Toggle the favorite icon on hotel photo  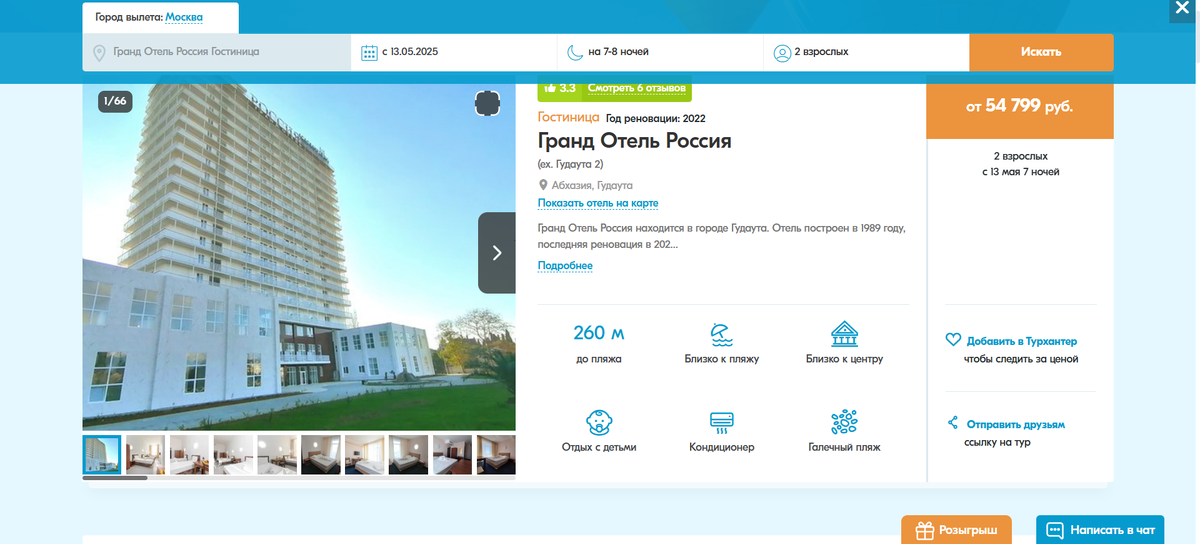pyautogui.click(x=487, y=102)
